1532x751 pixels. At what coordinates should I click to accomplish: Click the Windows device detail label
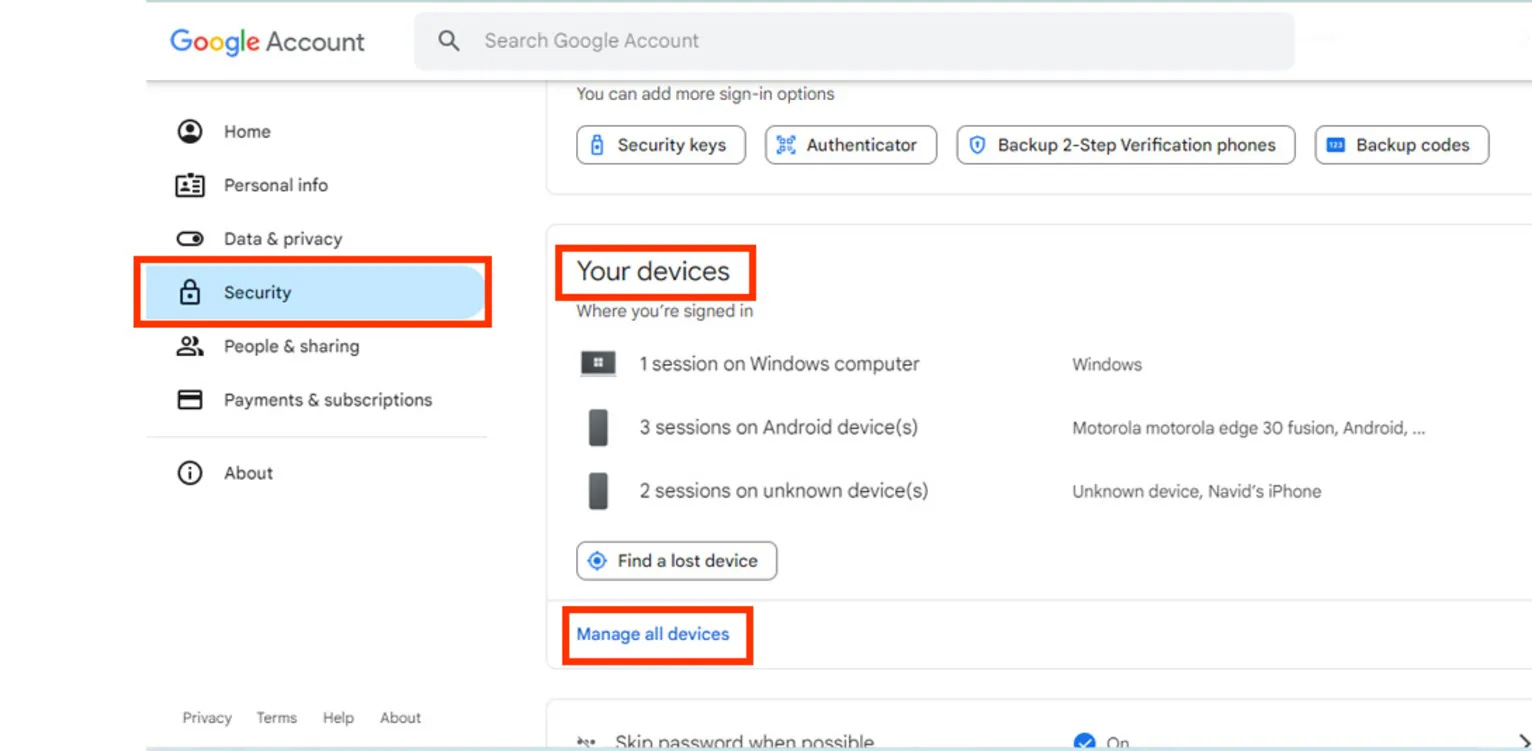coord(1107,364)
